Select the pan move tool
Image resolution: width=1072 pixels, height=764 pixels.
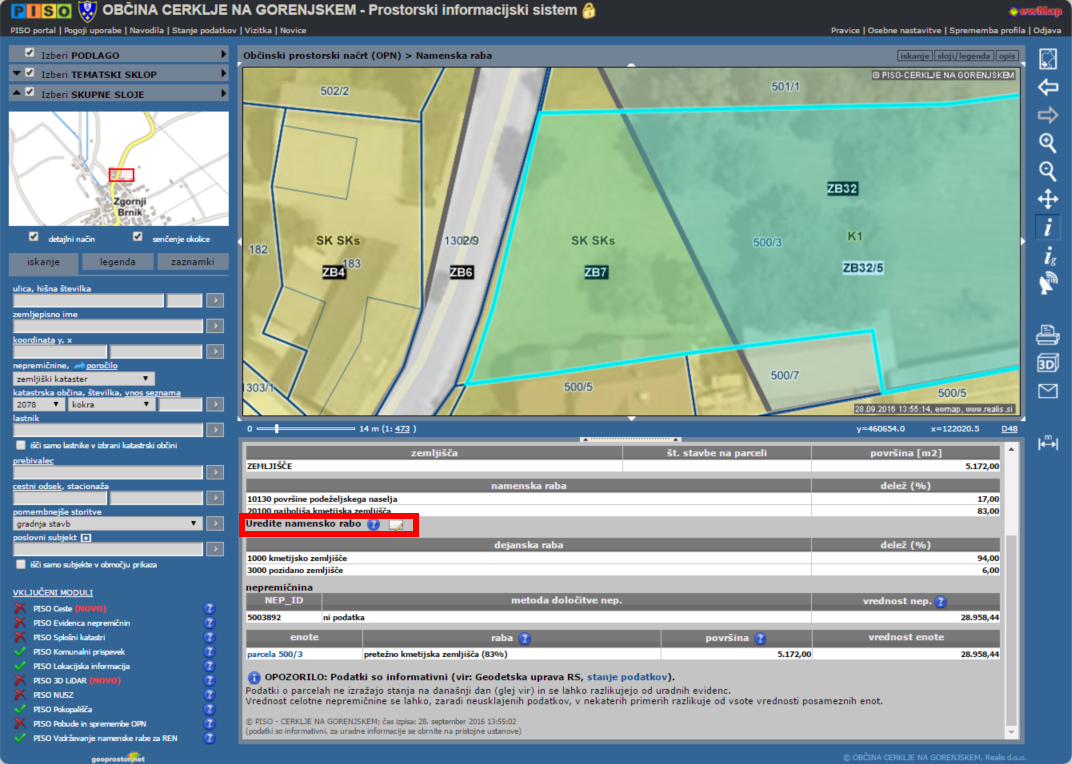(1047, 199)
